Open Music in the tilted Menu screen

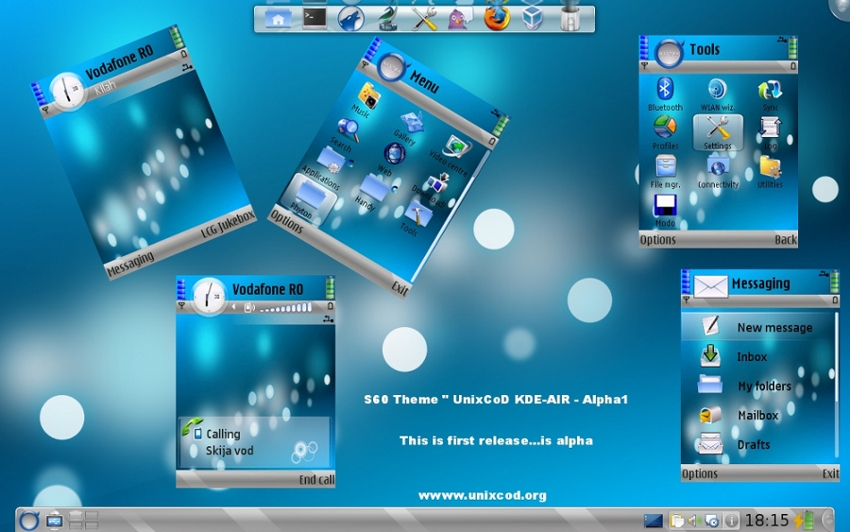click(368, 98)
